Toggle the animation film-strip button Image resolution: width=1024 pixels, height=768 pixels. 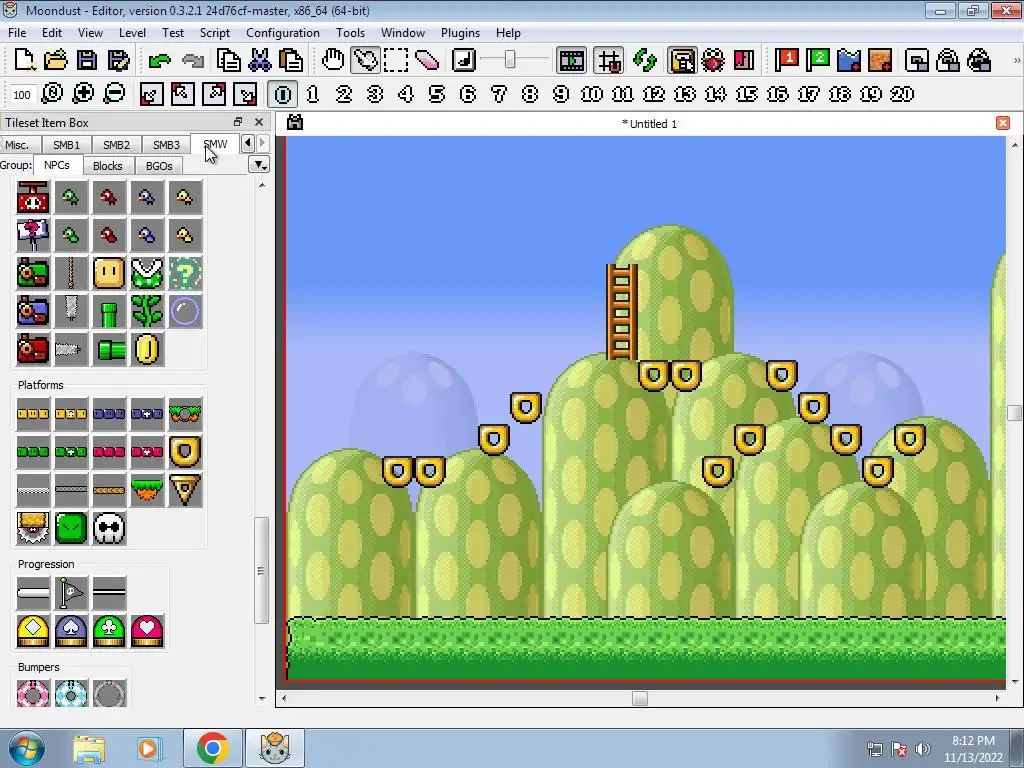571,60
